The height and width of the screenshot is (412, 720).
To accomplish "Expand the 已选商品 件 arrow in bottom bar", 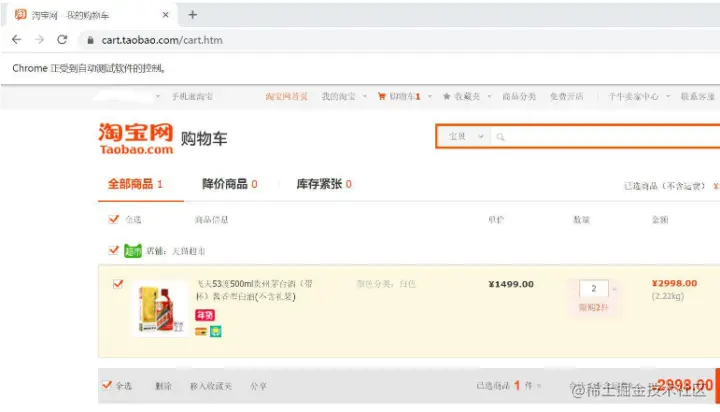I will 539,386.
